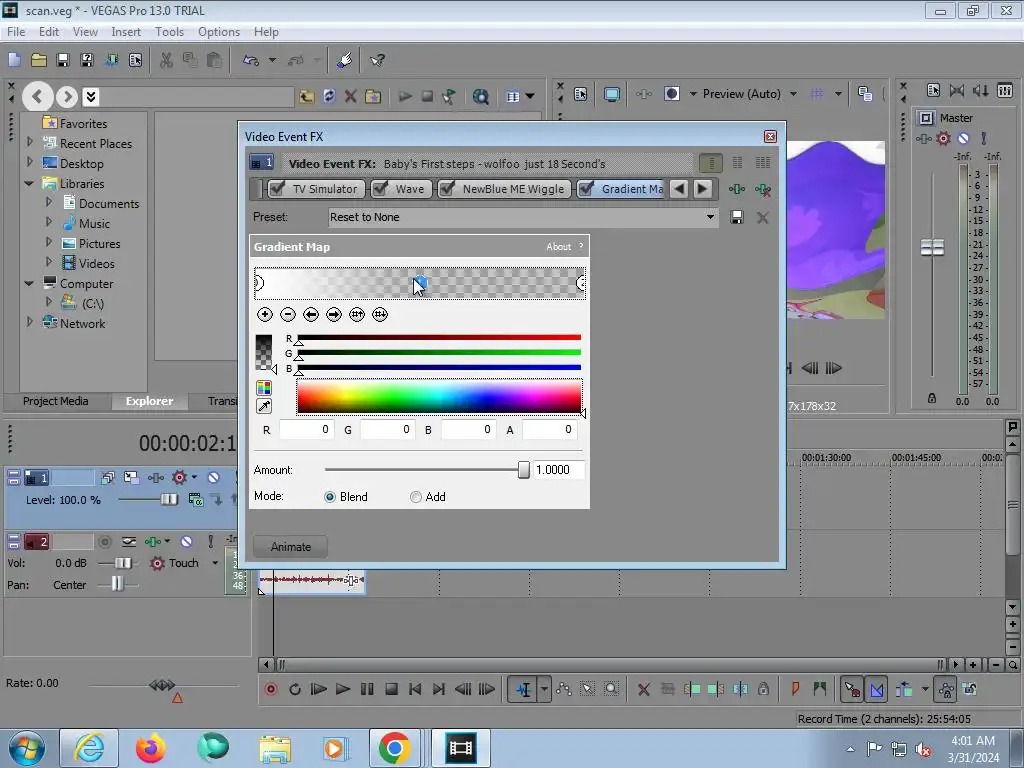
Task: Select the Add mode radio button
Action: 415,497
